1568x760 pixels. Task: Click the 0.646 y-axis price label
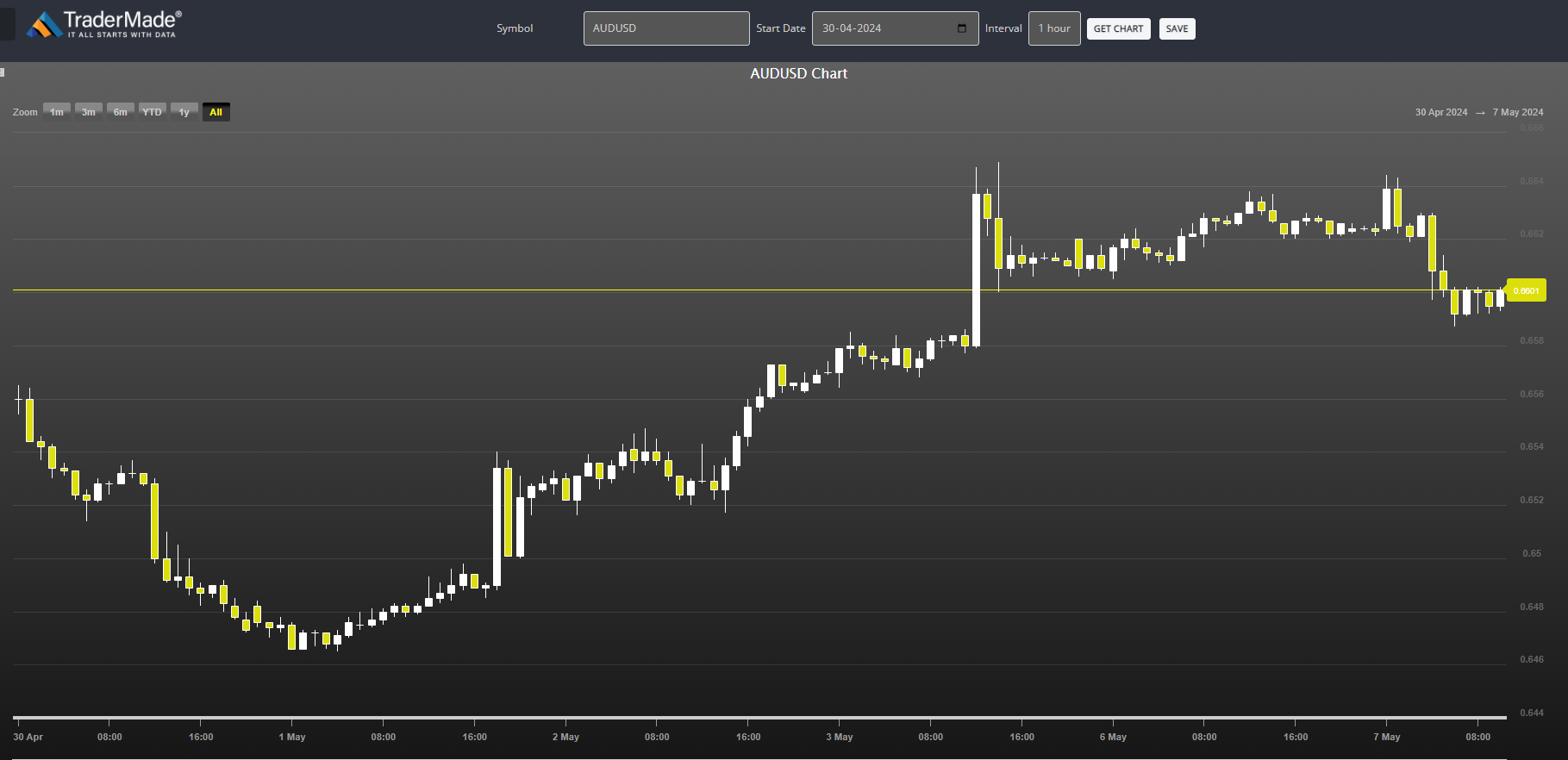click(x=1532, y=659)
